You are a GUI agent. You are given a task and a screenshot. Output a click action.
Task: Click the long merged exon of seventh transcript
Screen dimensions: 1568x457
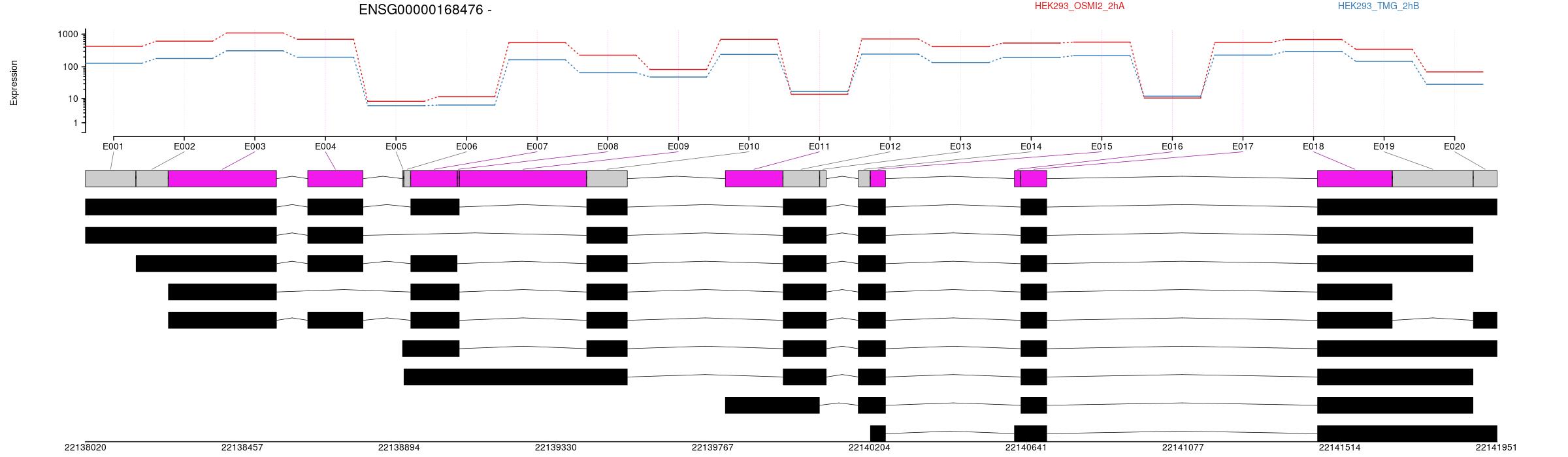click(515, 377)
